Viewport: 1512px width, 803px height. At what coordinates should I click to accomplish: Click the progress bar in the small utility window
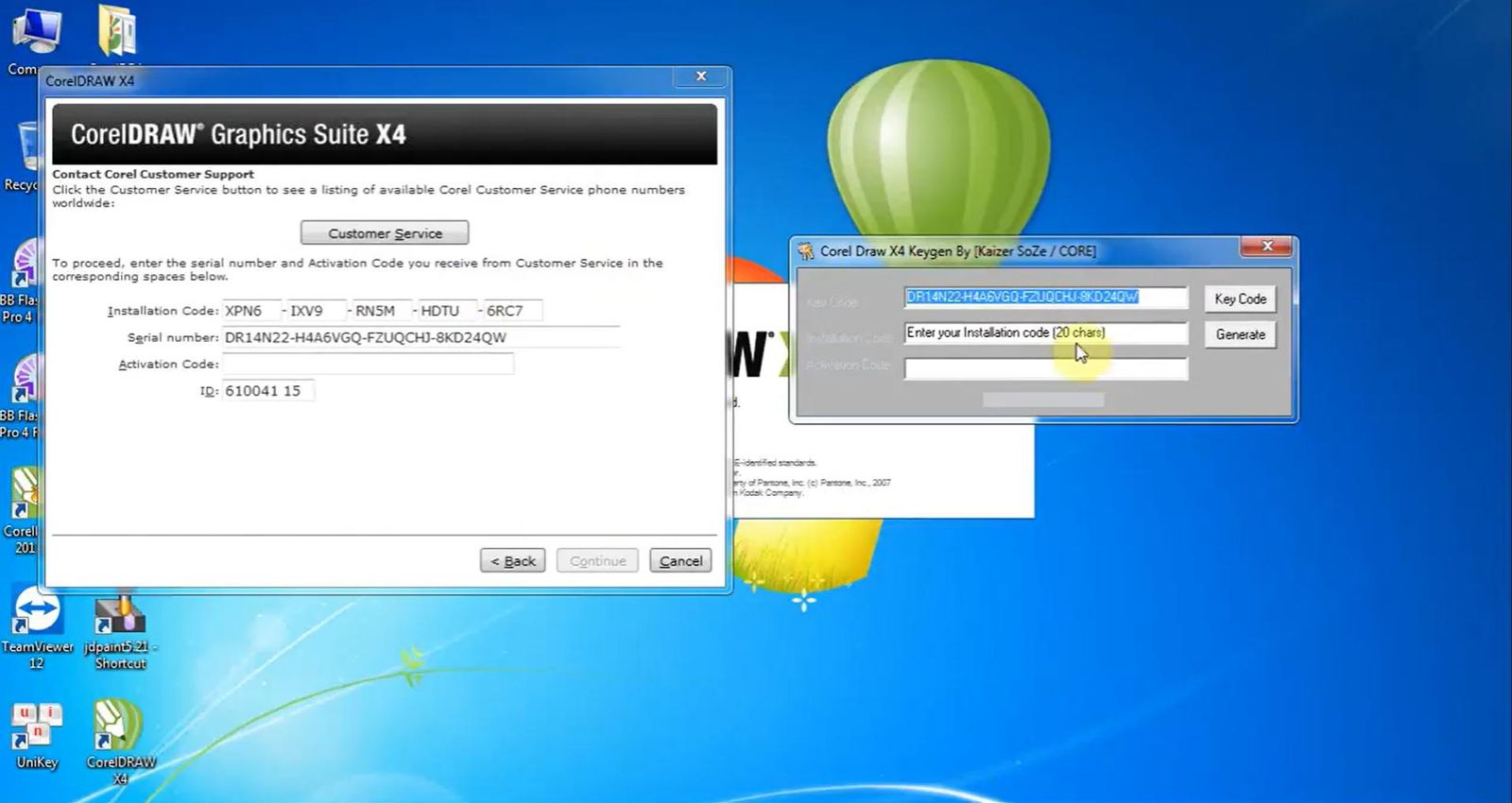tap(1043, 400)
